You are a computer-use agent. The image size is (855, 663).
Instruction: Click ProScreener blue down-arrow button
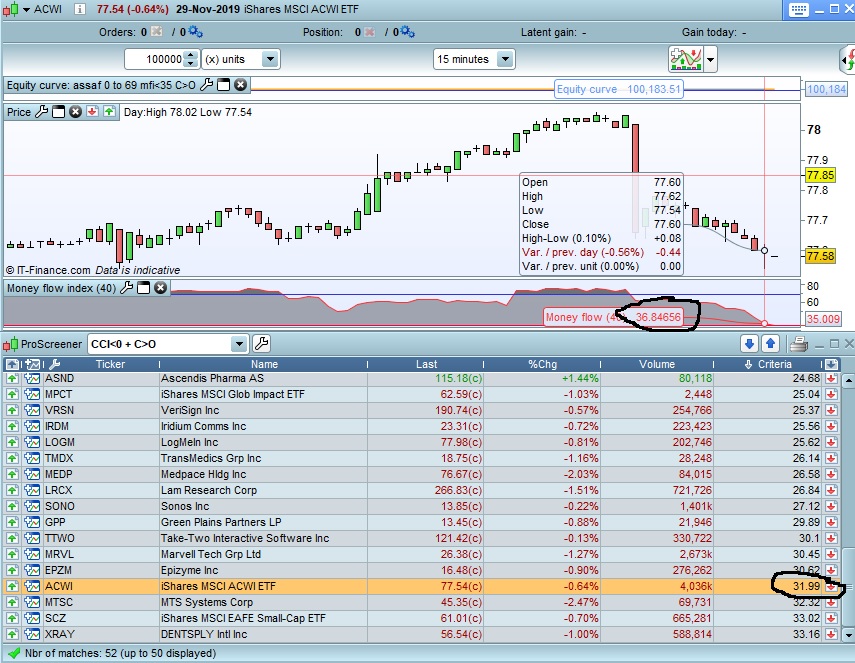click(749, 343)
